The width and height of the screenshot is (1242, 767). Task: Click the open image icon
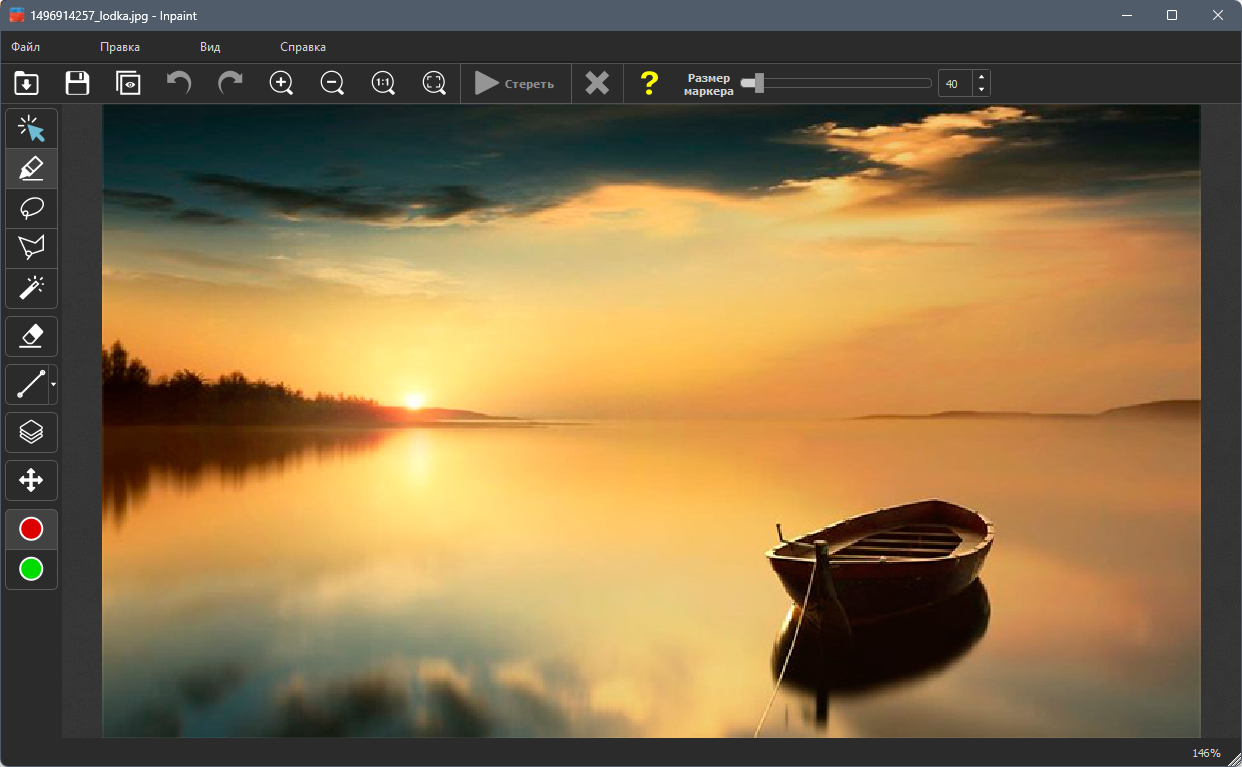pos(25,83)
